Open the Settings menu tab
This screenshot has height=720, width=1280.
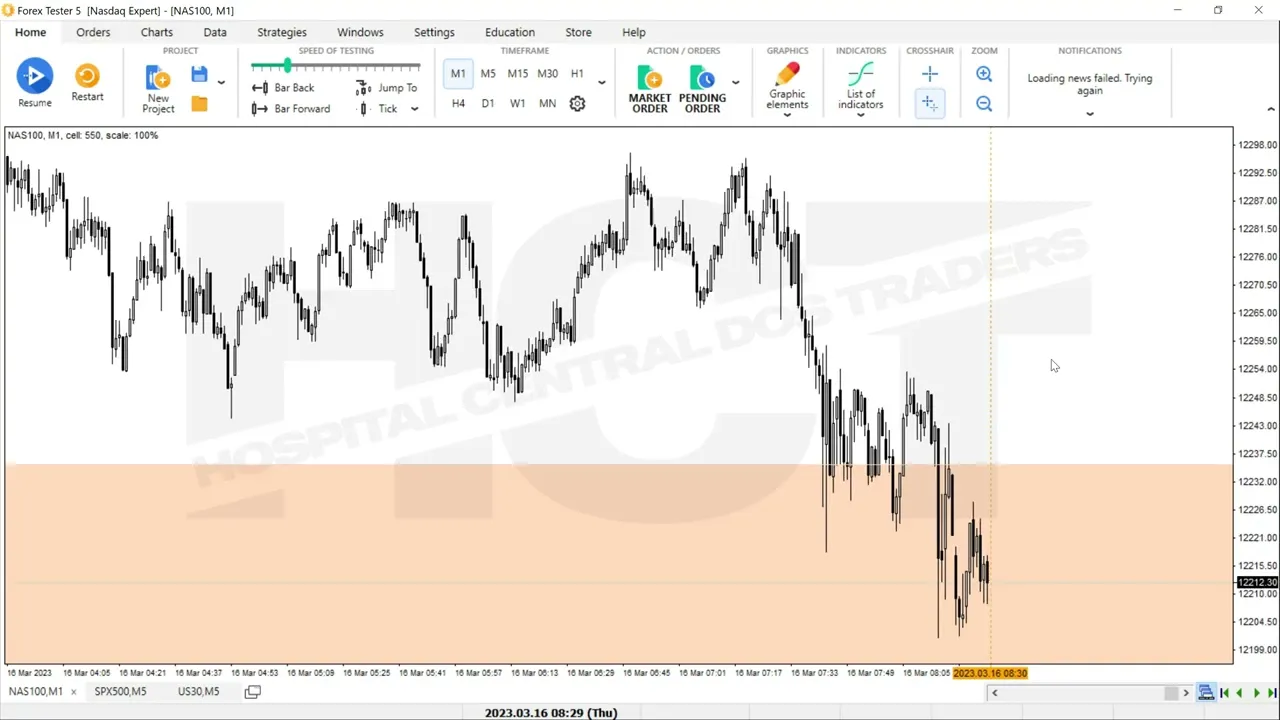[434, 32]
